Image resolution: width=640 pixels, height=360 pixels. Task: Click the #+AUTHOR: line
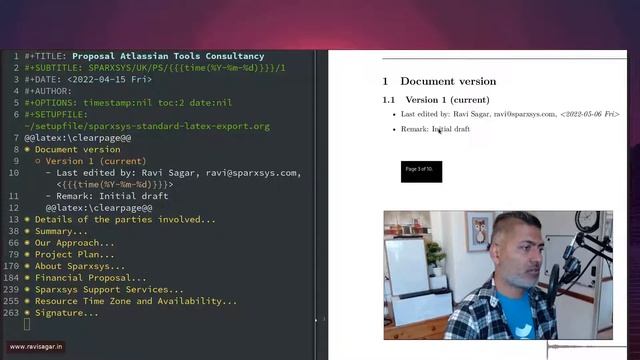(x=48, y=91)
